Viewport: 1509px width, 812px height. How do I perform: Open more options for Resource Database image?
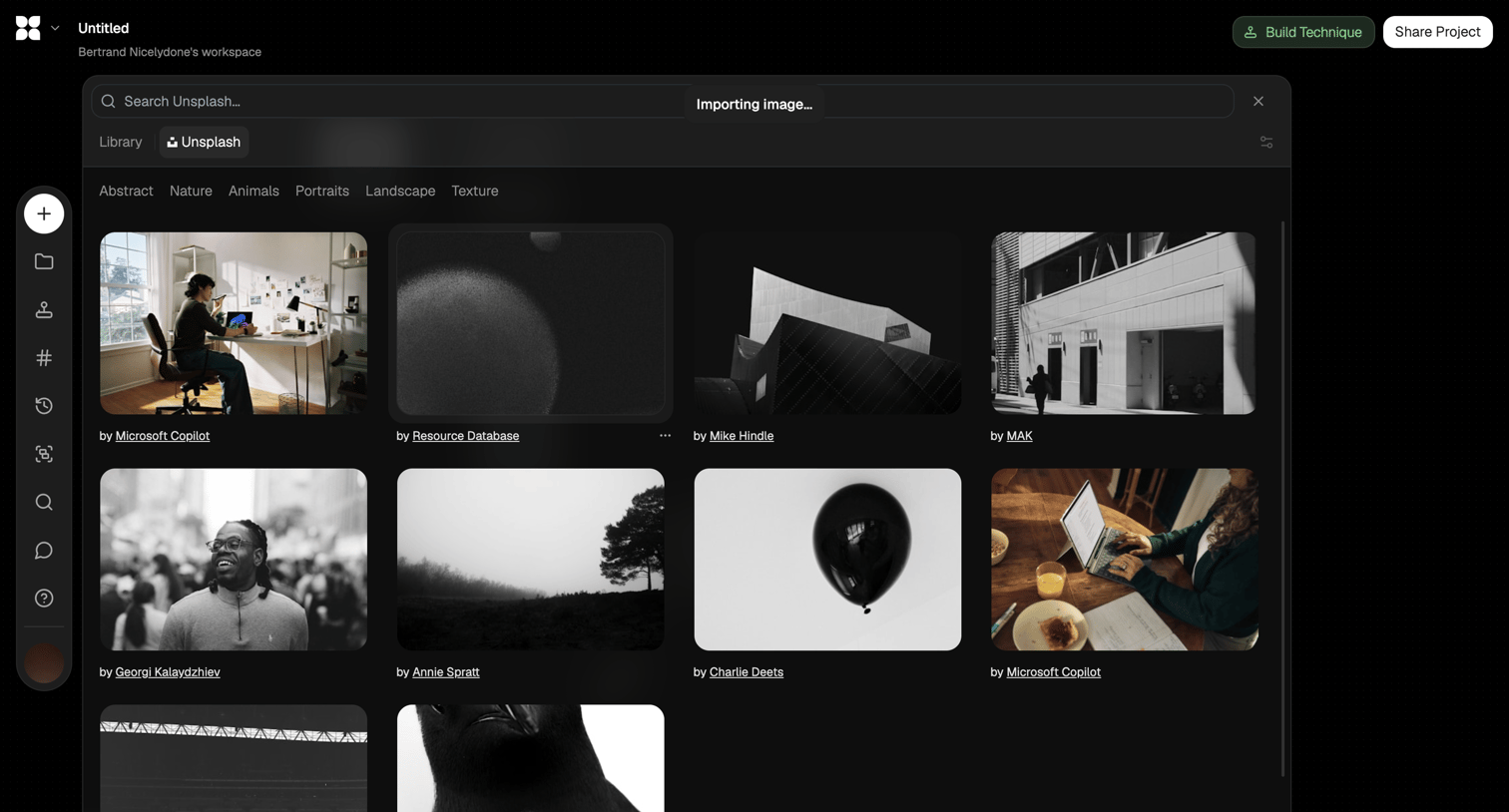tap(665, 436)
